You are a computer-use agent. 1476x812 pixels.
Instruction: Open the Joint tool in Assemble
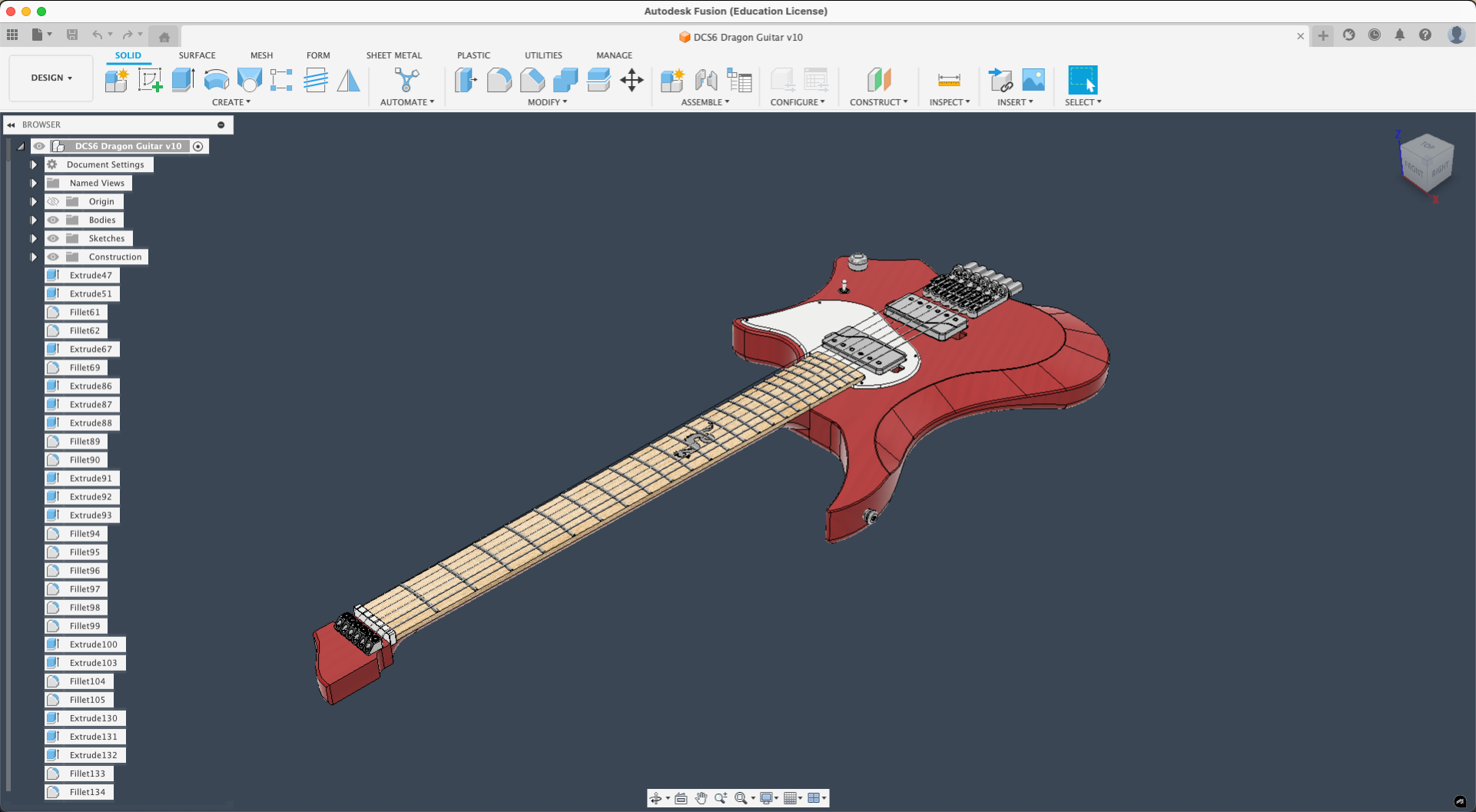click(705, 80)
